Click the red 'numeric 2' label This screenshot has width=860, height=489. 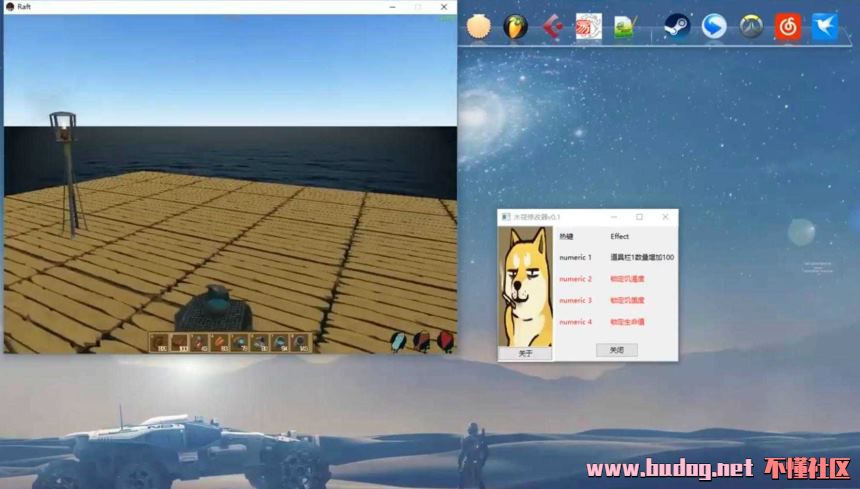tap(575, 279)
